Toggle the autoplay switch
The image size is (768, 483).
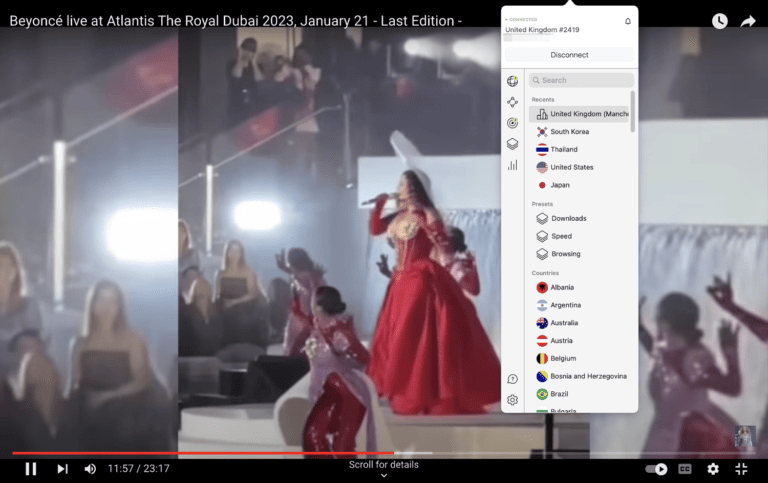pos(656,469)
